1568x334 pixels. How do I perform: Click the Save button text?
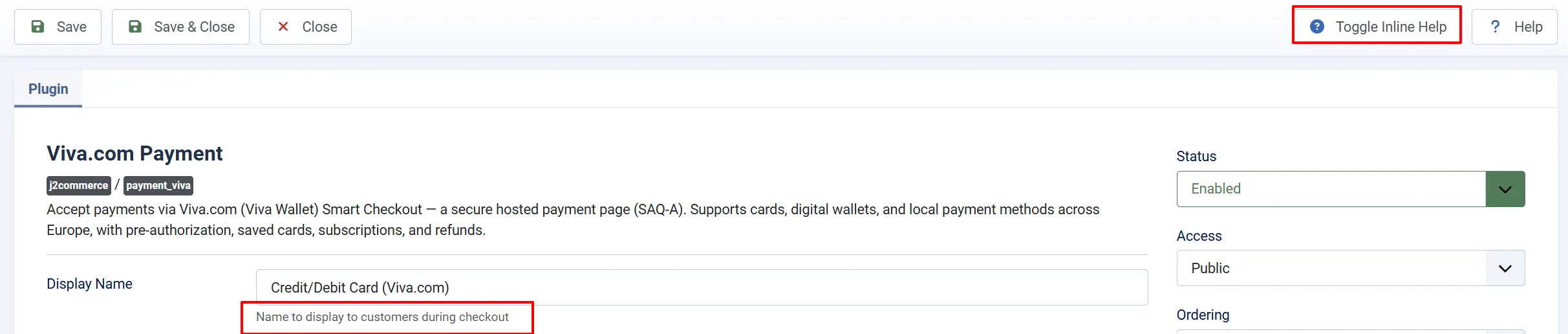coord(72,27)
